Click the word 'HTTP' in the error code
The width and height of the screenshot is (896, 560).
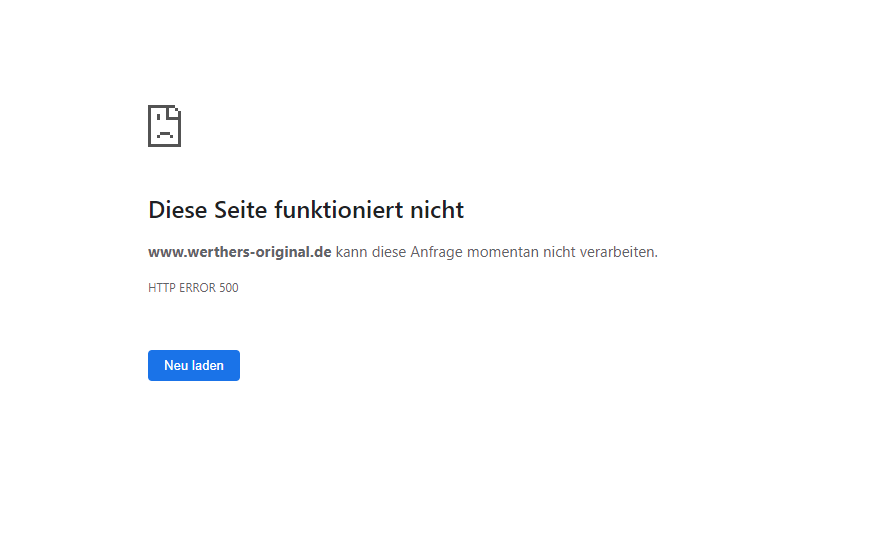162,287
